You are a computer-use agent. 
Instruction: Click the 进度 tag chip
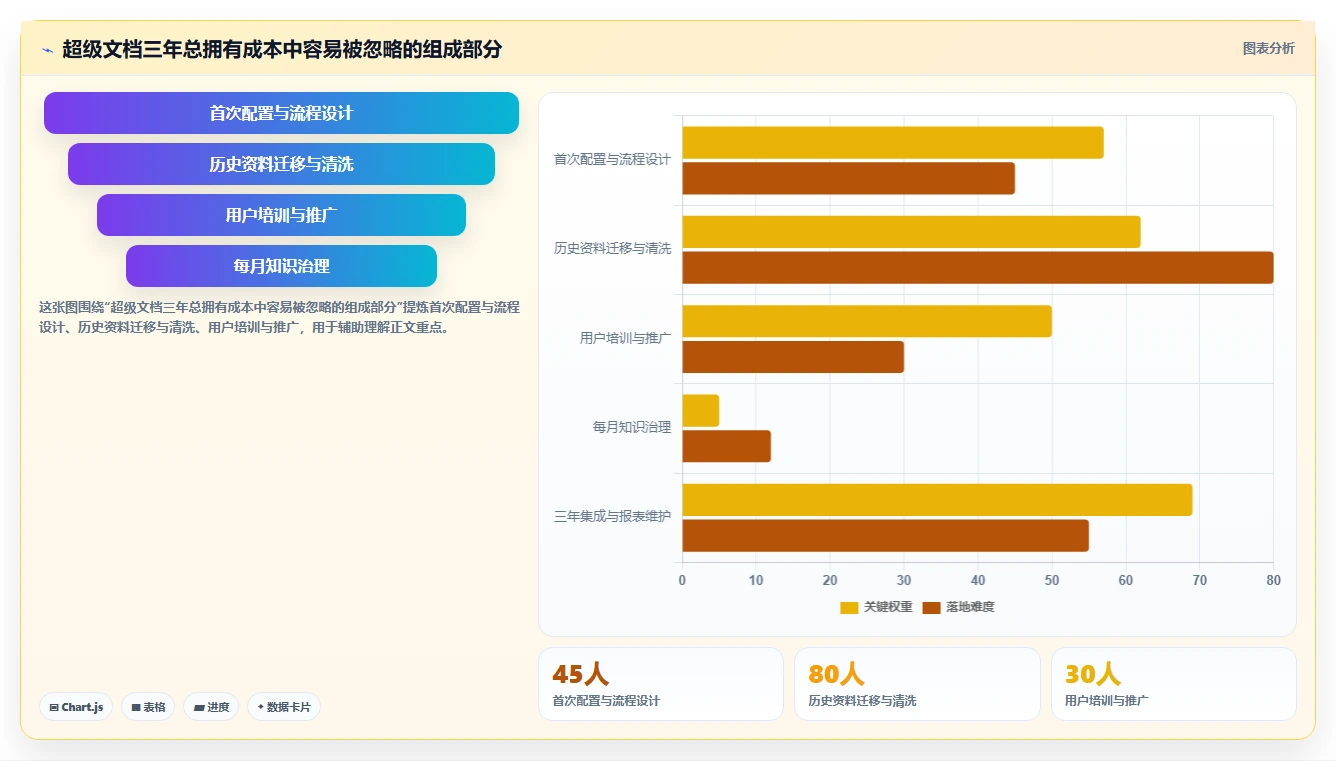click(x=211, y=707)
